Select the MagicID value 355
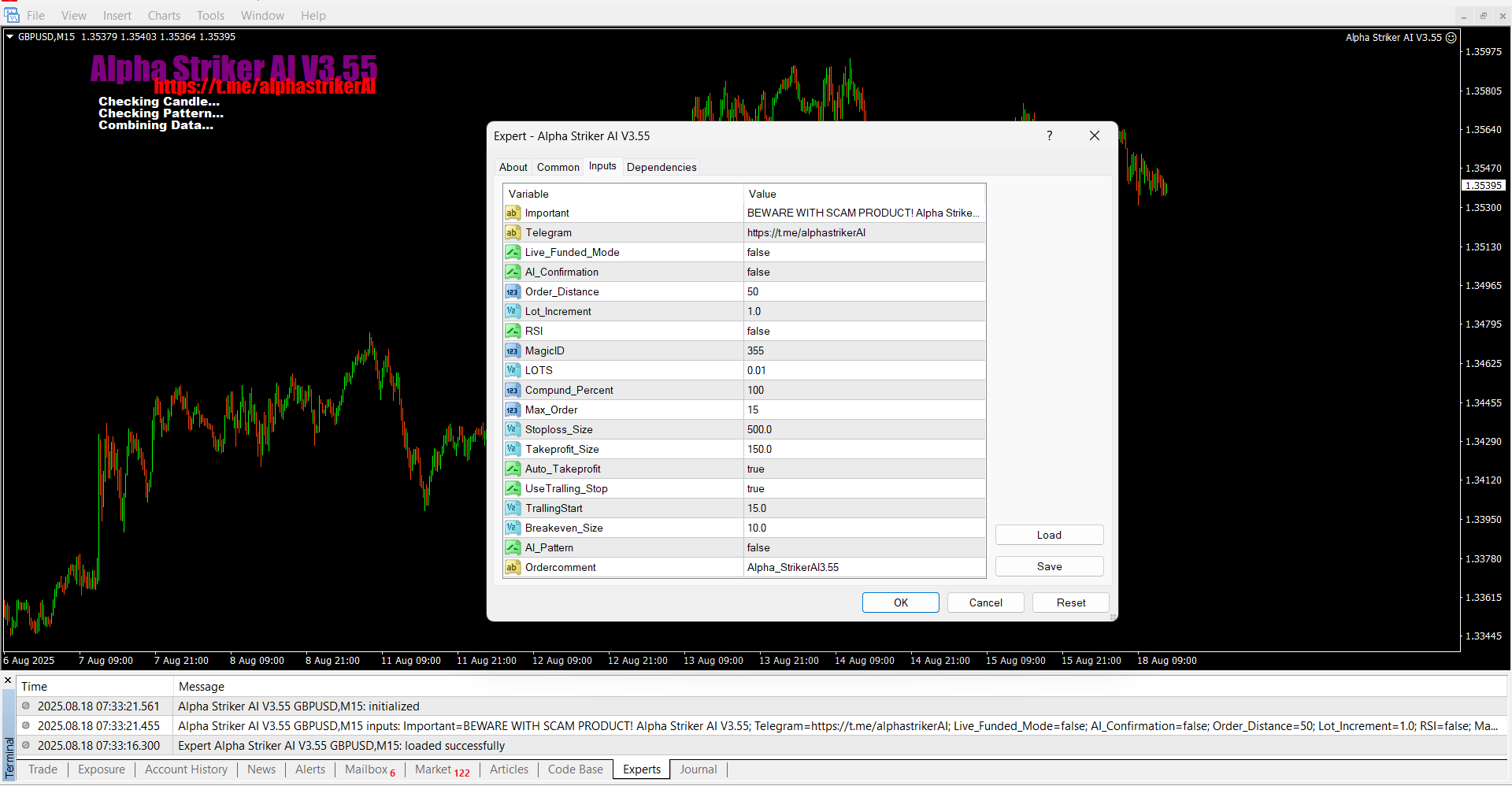The image size is (1512, 786). 864,350
